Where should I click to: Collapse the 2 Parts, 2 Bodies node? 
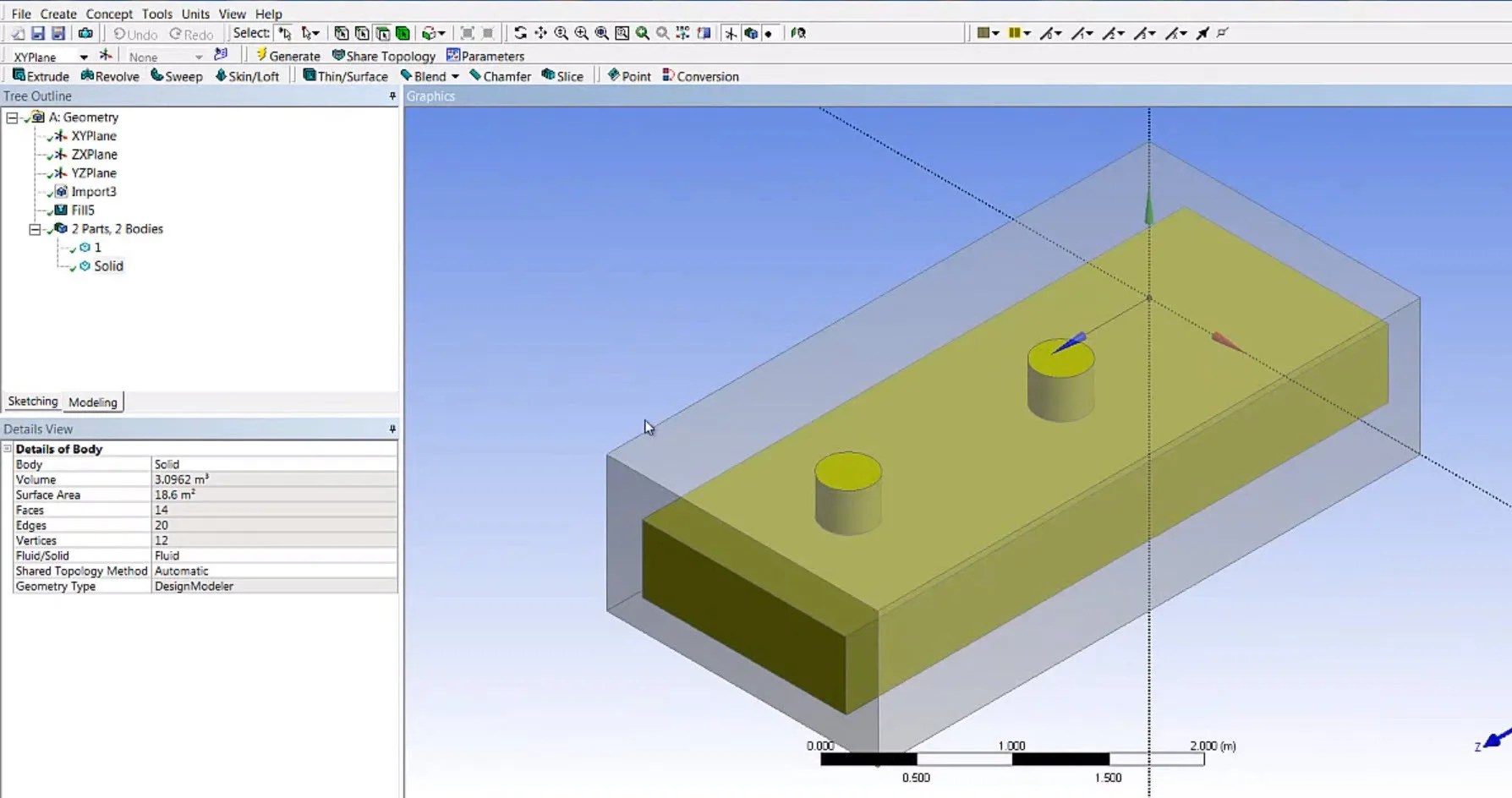pos(35,229)
